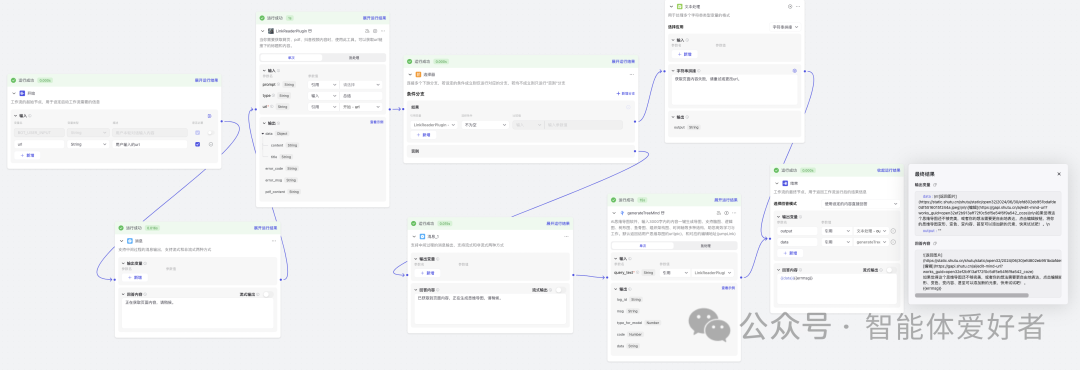
Task: Open type 输入 dropdown in LinkReaderPlugin
Action: pyautogui.click(x=323, y=95)
